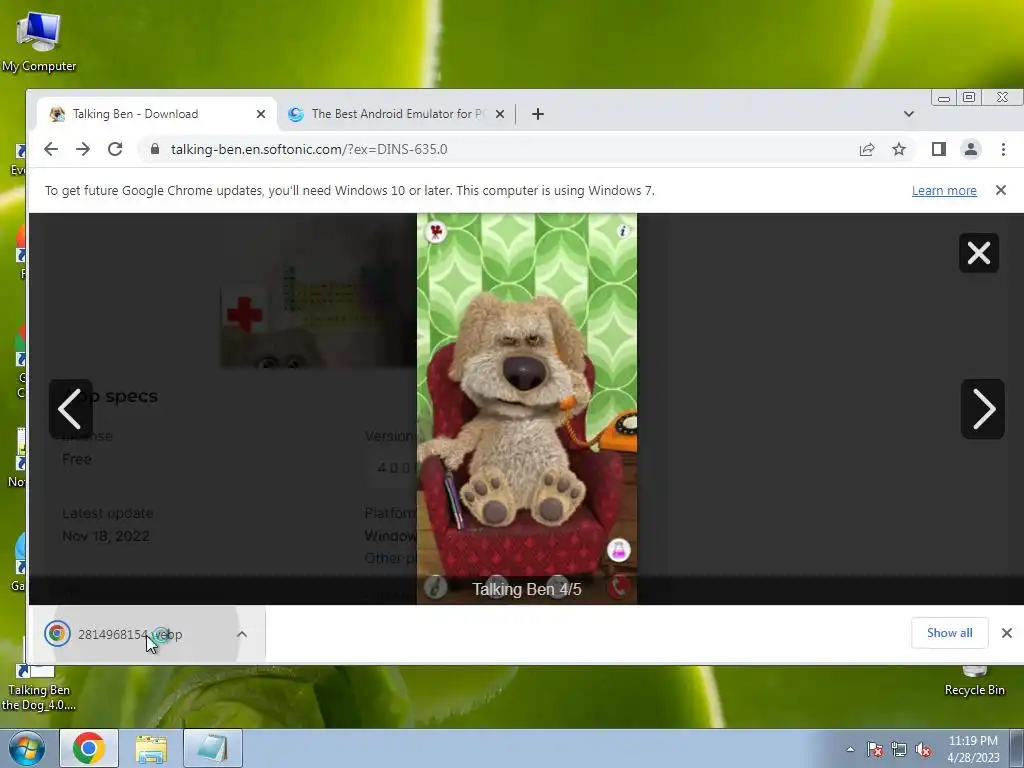
Task: Open the Chrome profile avatar menu
Action: point(971,150)
